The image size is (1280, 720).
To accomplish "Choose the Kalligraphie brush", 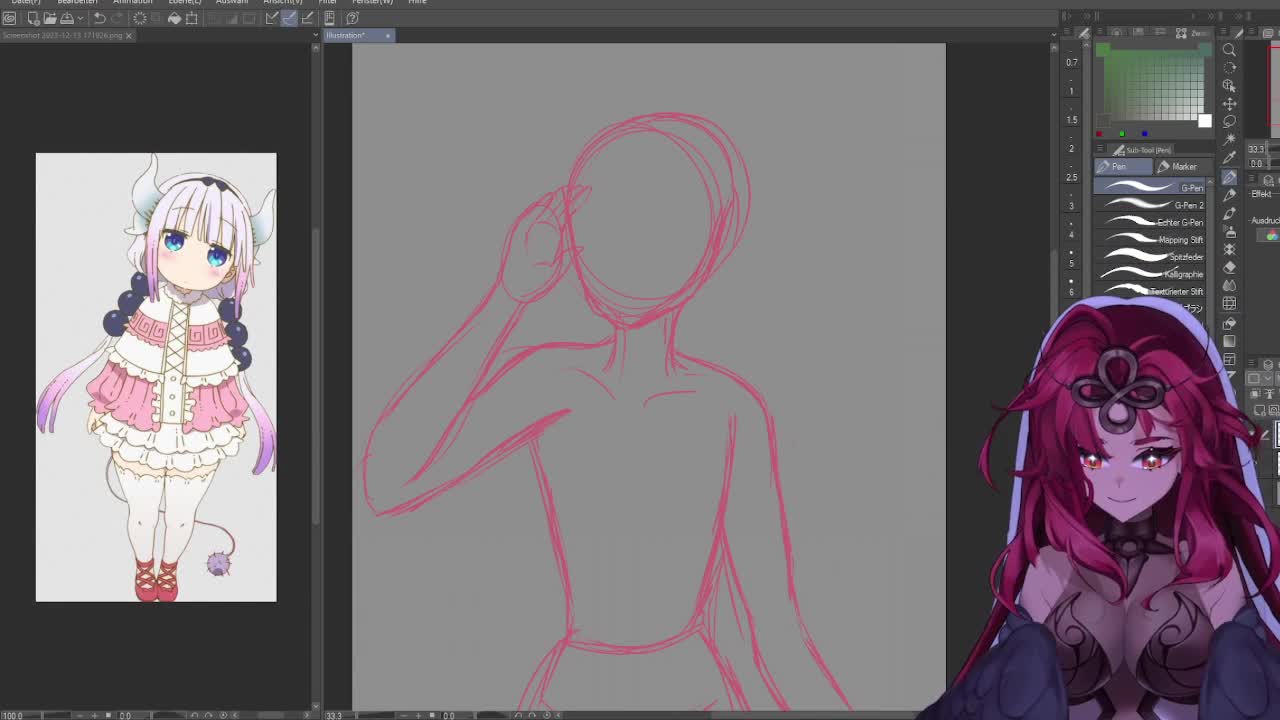I will (x=1150, y=274).
